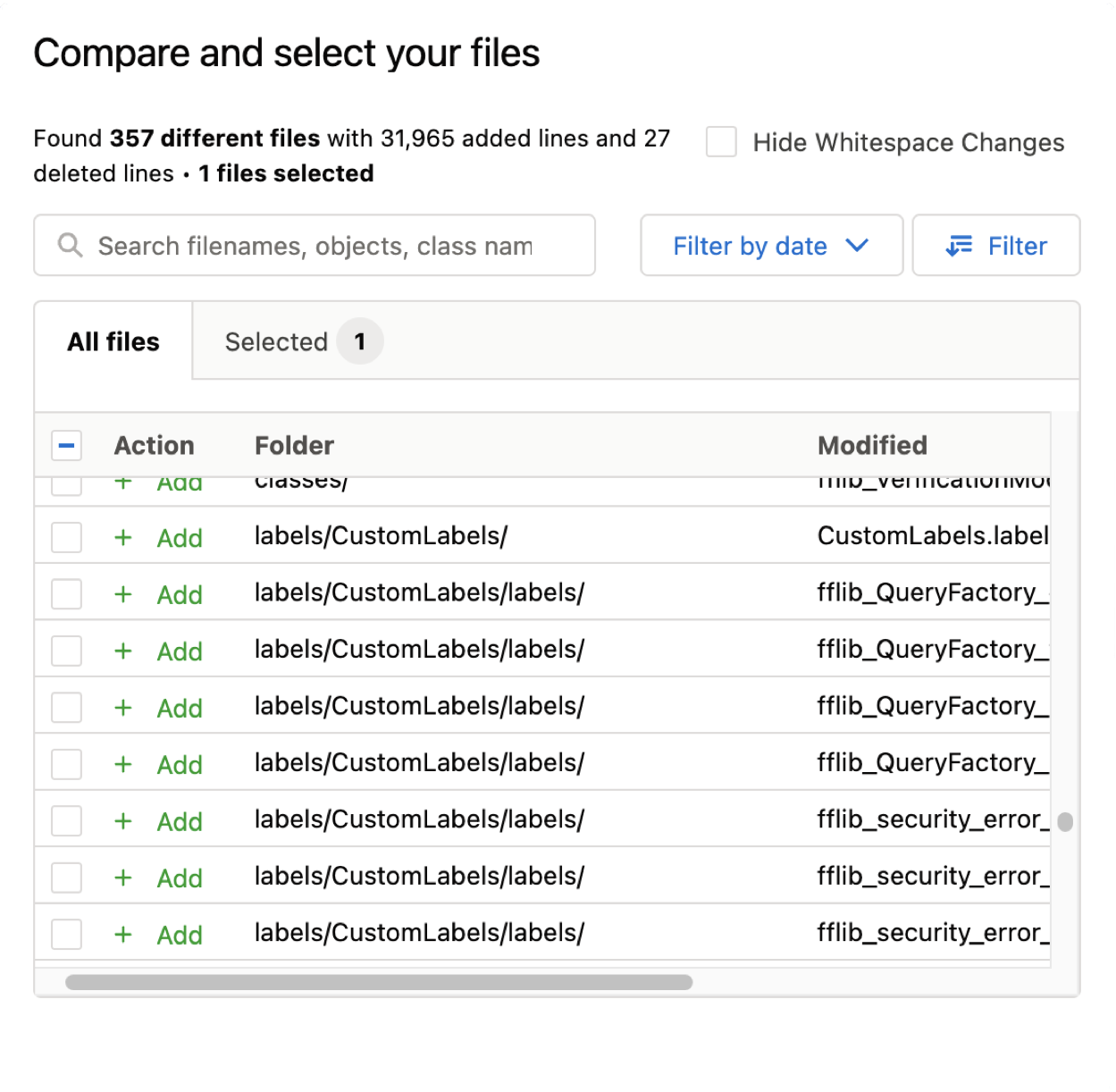Toggle the select-all header checkbox

[67, 445]
